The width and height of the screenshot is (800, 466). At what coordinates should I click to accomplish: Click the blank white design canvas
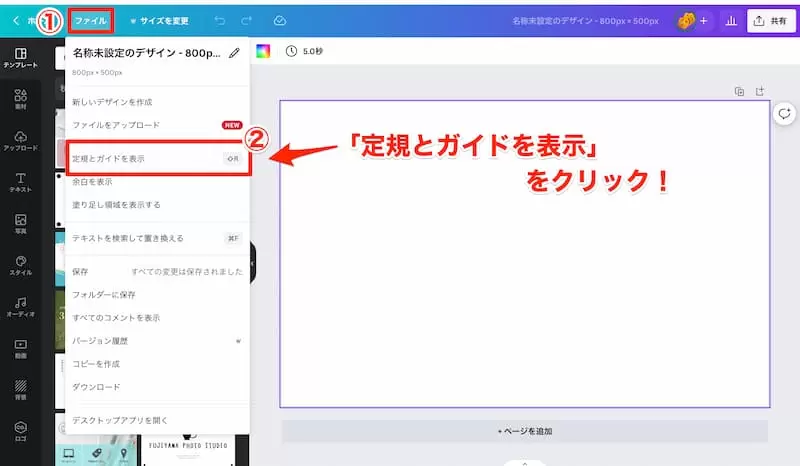coord(525,254)
